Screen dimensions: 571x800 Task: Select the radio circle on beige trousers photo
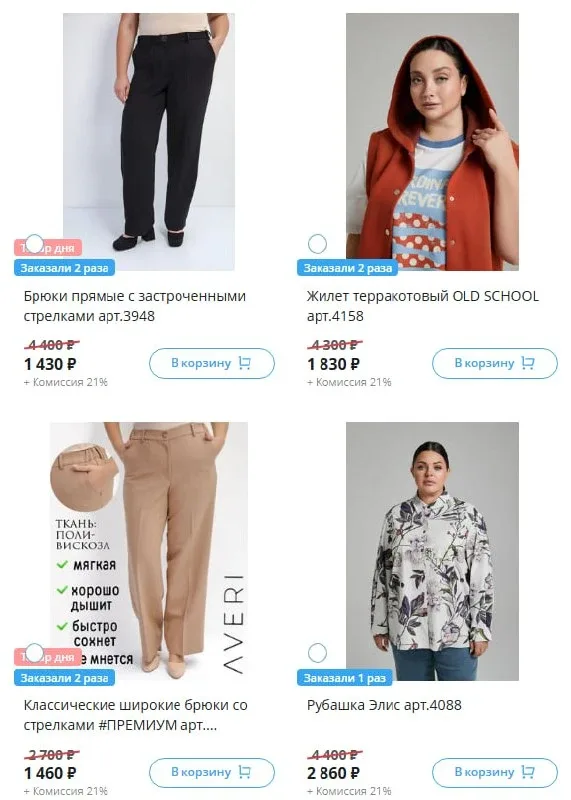34,653
